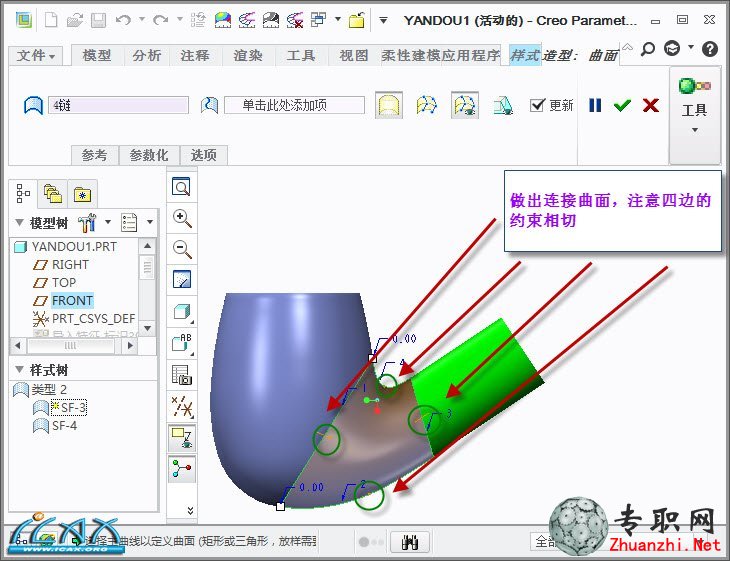730x561 pixels.
Task: Open the 参数化 panel tab
Action: point(149,155)
